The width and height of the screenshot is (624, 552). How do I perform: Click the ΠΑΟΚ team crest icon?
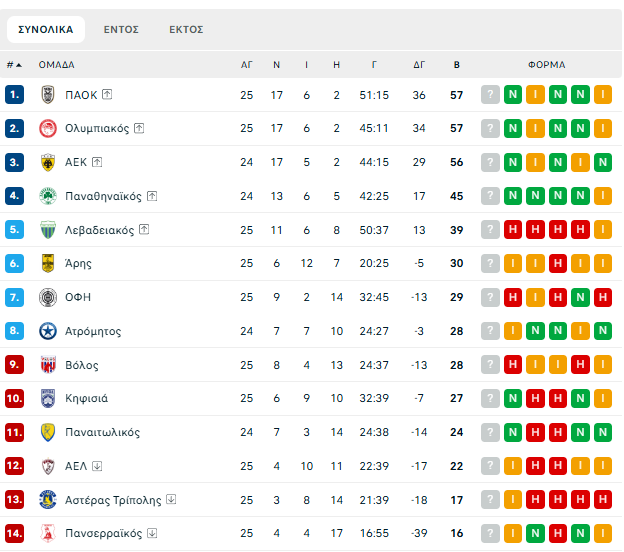click(47, 95)
